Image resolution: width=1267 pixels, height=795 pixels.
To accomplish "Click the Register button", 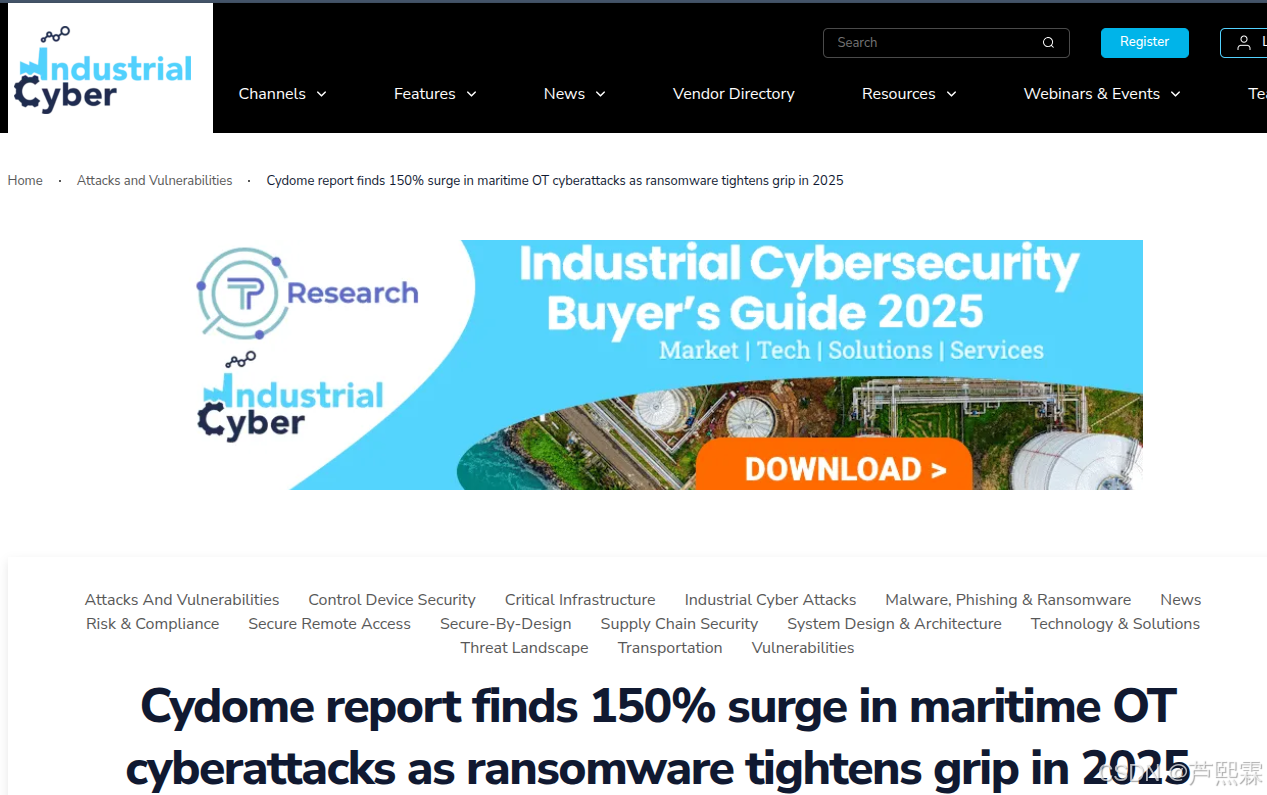I will (x=1145, y=42).
